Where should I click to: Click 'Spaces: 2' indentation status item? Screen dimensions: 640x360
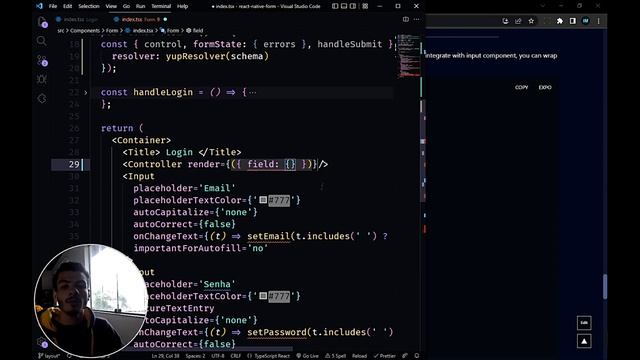tap(195, 356)
